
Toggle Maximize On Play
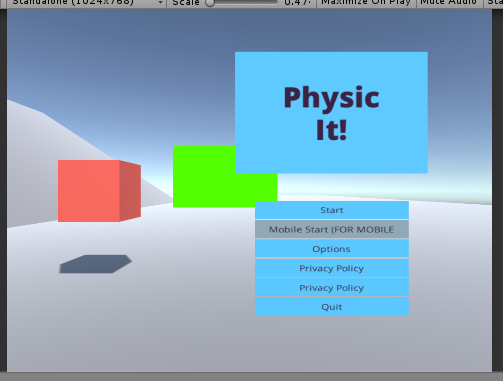pos(366,3)
